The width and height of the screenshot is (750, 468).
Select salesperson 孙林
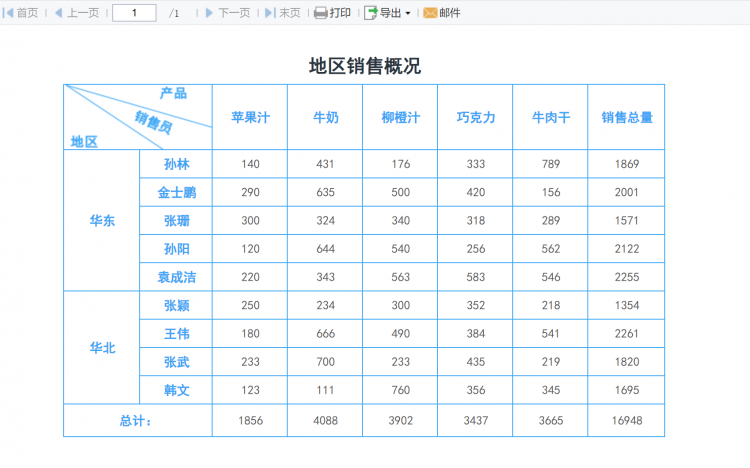176,164
